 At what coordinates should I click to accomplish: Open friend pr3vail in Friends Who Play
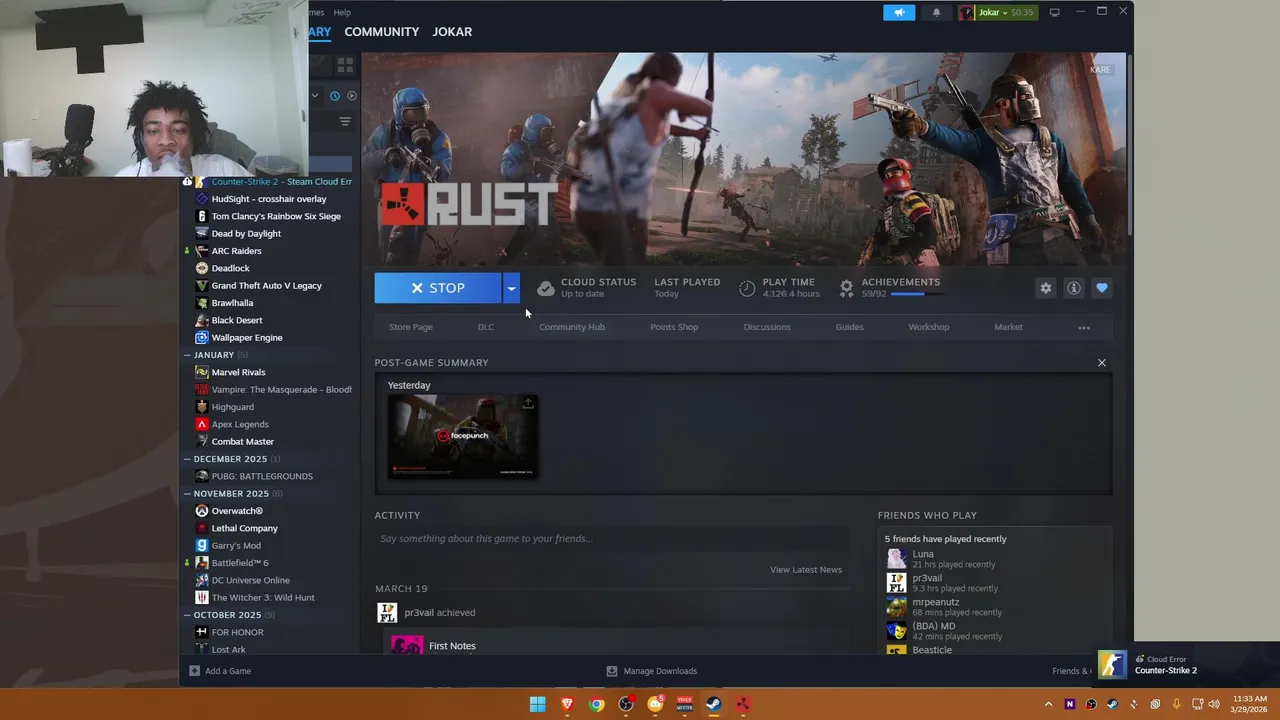pyautogui.click(x=926, y=578)
